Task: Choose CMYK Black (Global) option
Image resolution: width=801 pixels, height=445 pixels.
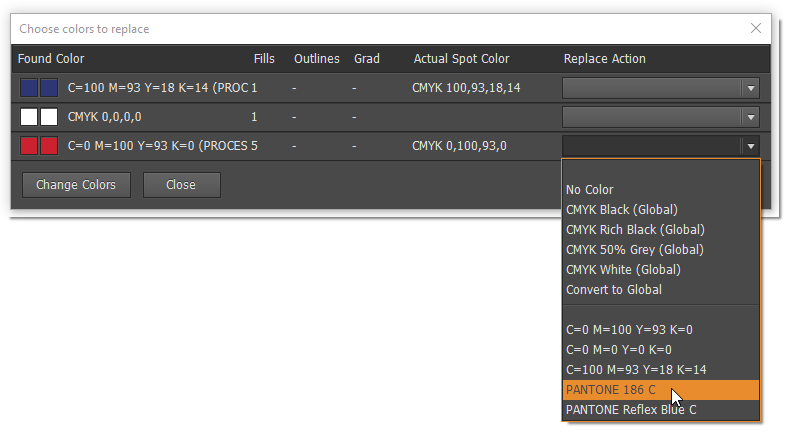Action: coord(621,209)
